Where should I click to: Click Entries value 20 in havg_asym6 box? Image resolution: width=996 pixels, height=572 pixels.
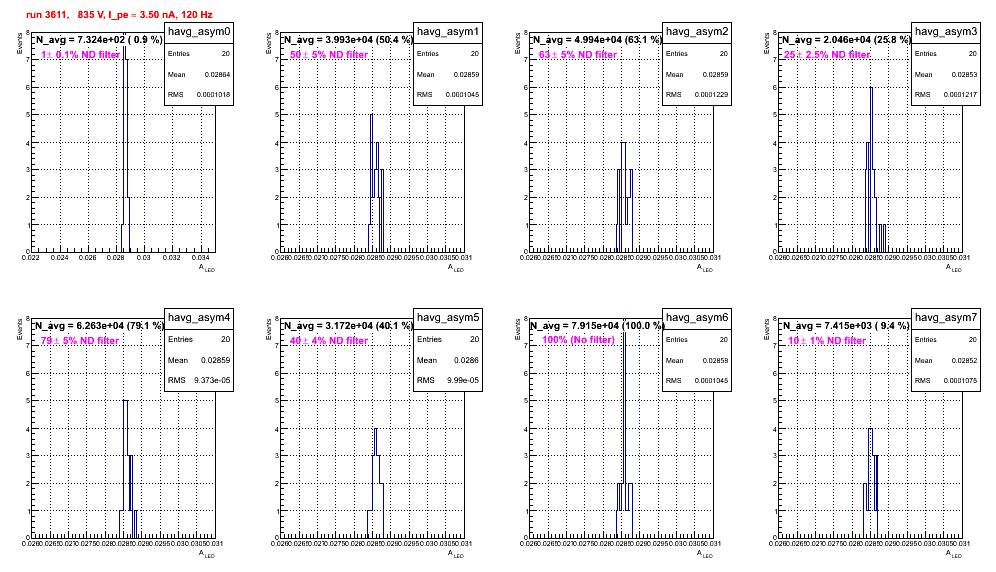coord(723,339)
